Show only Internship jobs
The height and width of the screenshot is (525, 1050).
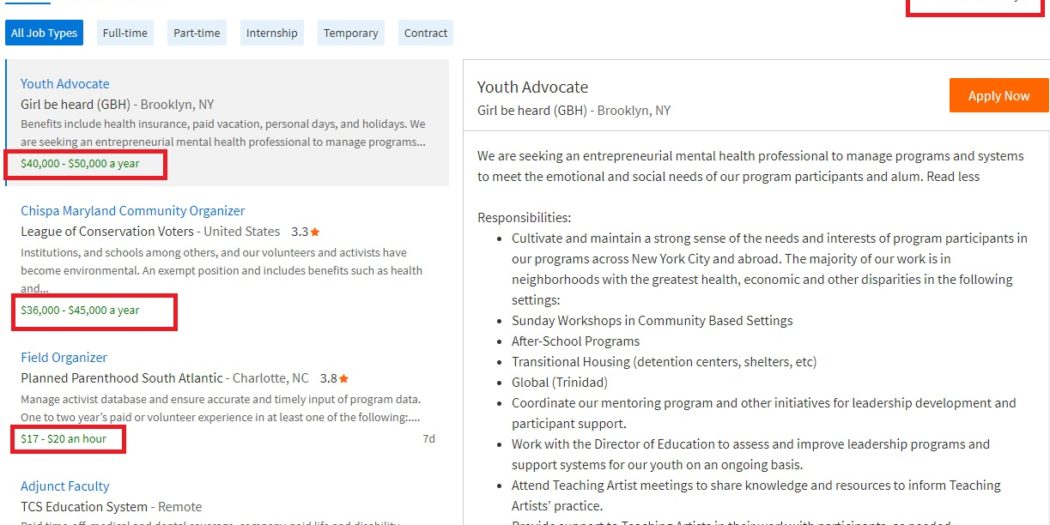(x=272, y=33)
